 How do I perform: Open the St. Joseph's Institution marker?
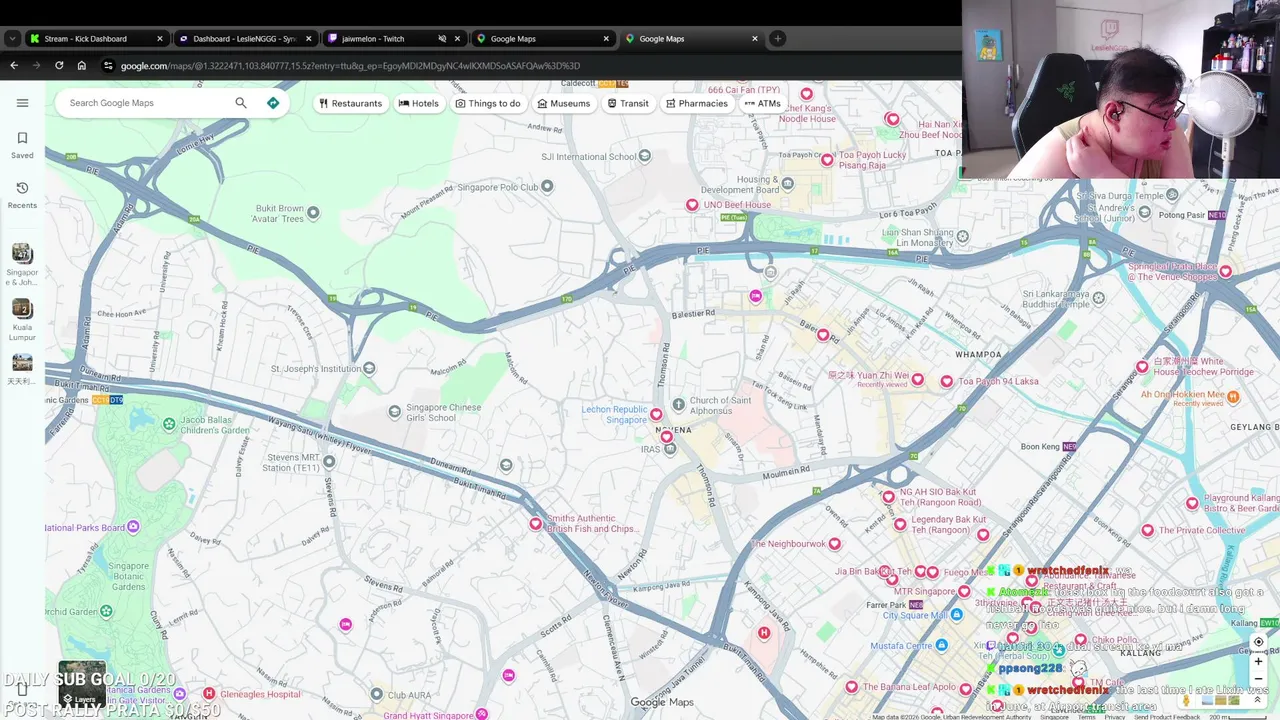click(x=369, y=369)
